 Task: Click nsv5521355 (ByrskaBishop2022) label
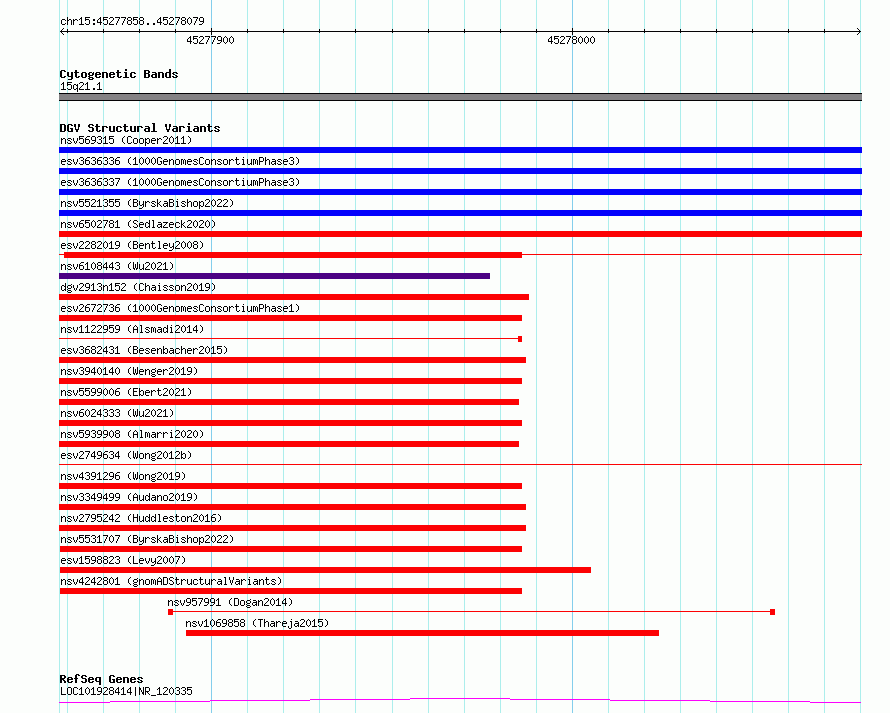(x=147, y=203)
